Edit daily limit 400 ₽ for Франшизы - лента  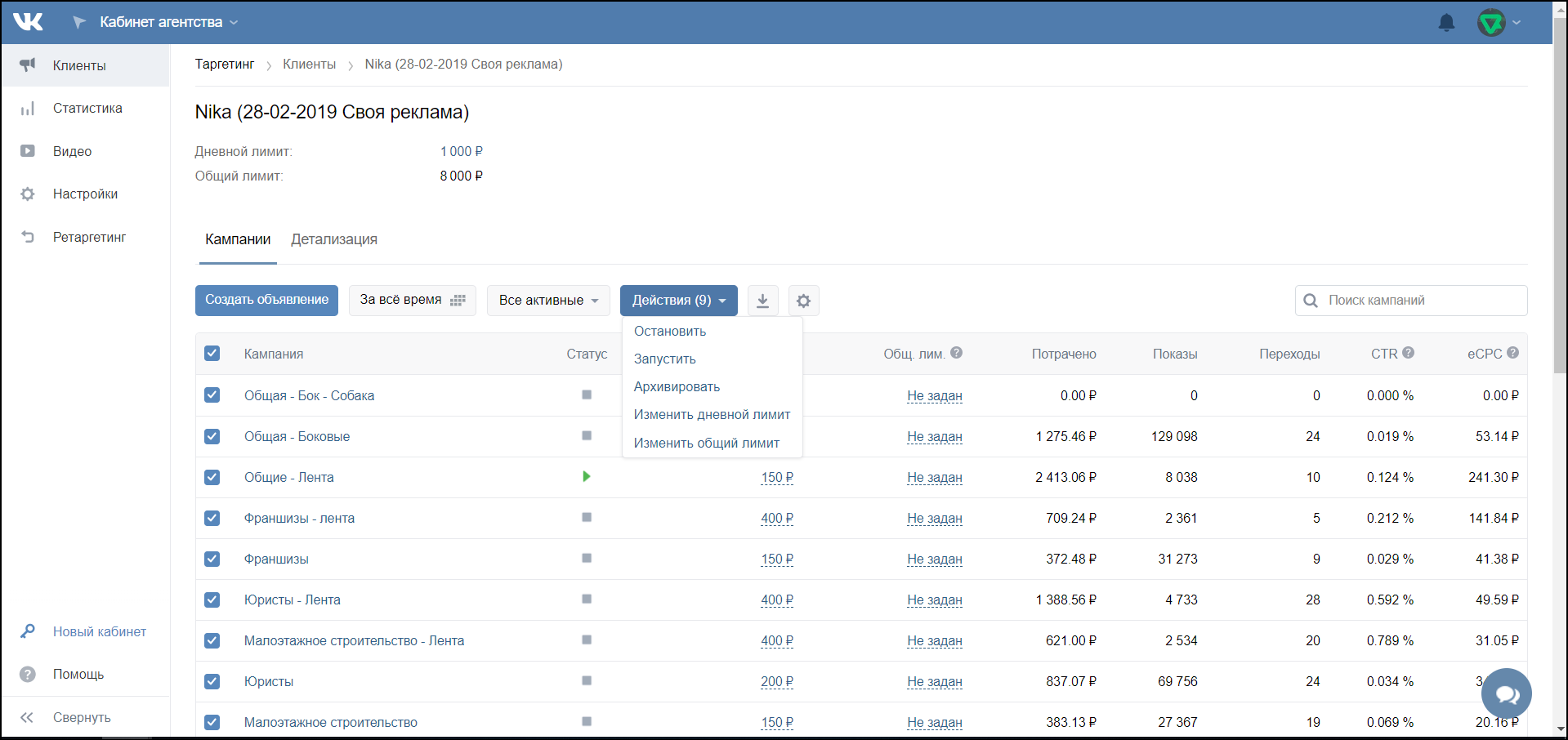point(777,518)
